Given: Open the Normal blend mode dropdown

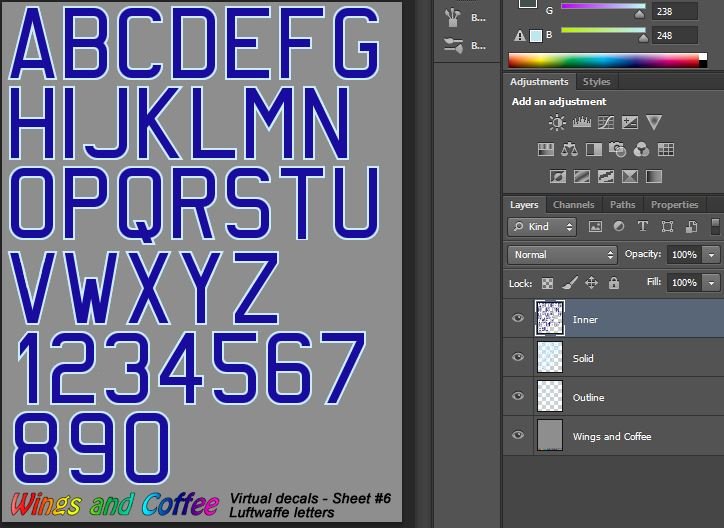Looking at the screenshot, I should (x=562, y=255).
